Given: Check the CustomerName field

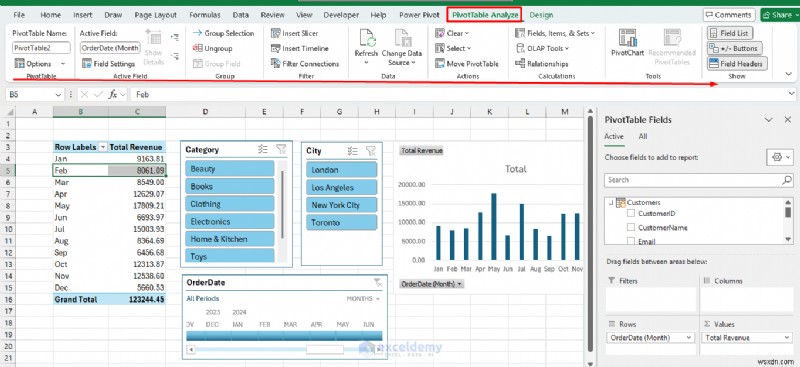Looking at the screenshot, I should (631, 227).
